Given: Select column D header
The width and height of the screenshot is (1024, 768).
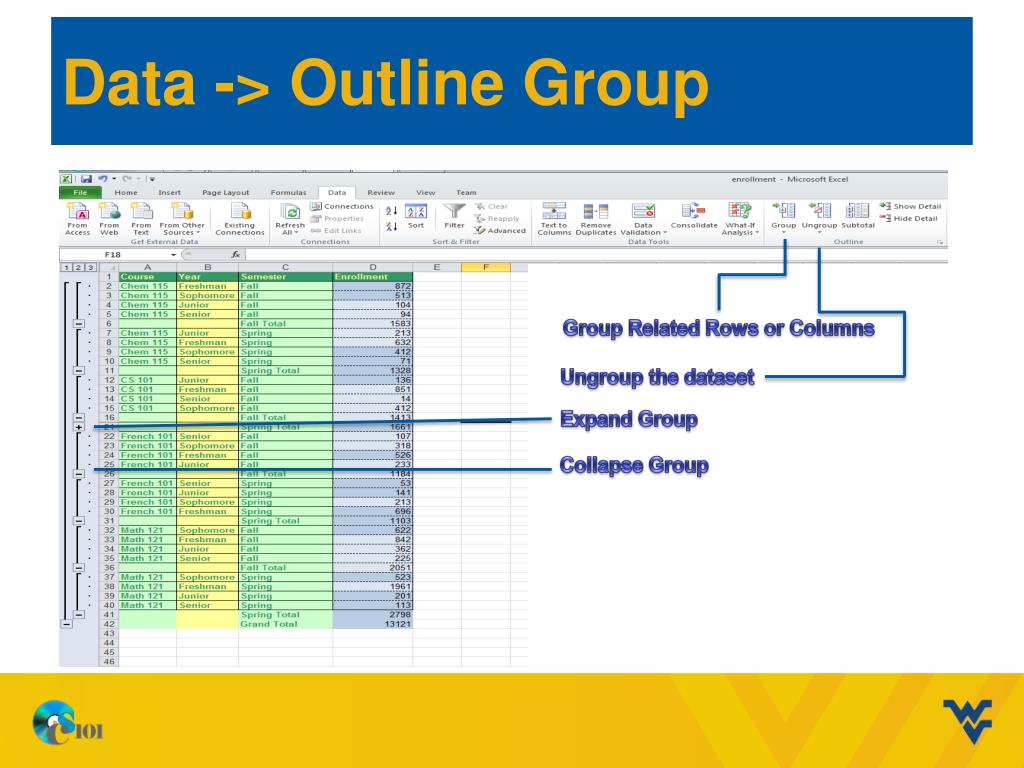Looking at the screenshot, I should (x=372, y=267).
